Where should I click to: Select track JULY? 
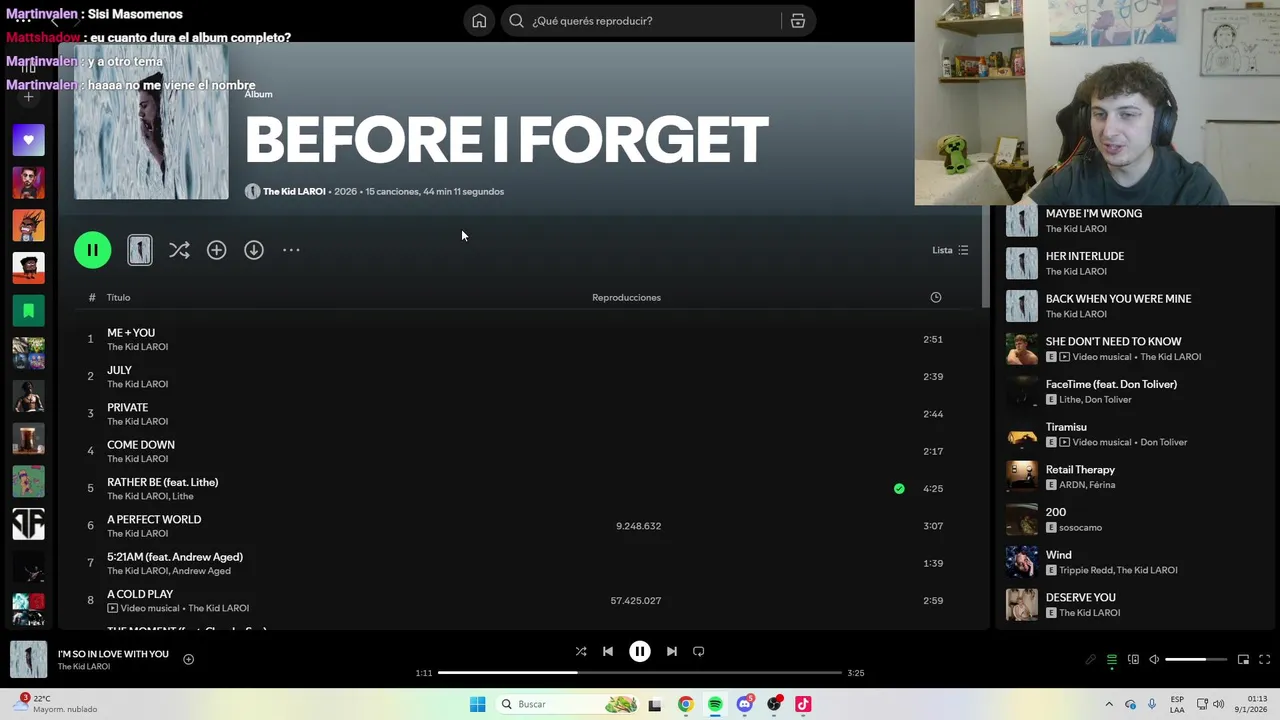(119, 370)
